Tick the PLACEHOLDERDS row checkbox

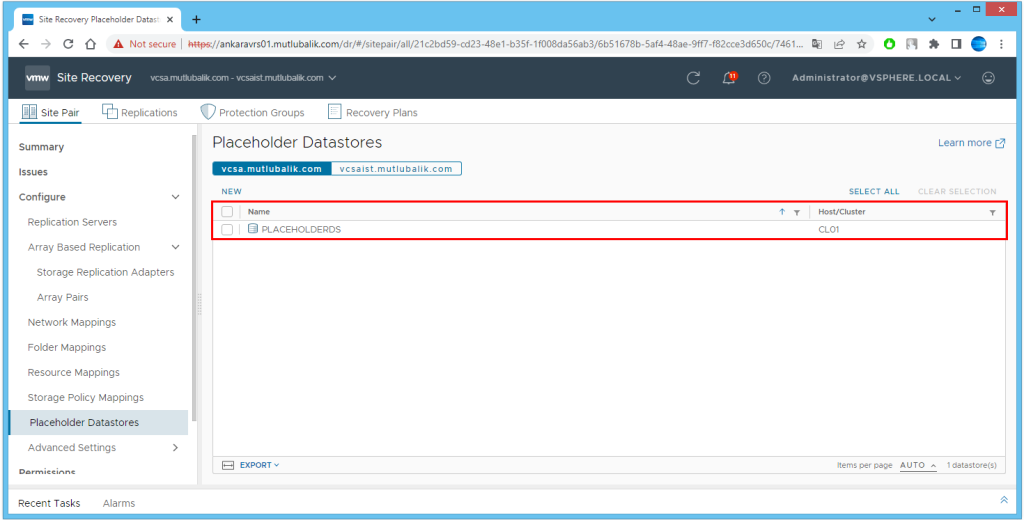(x=227, y=229)
